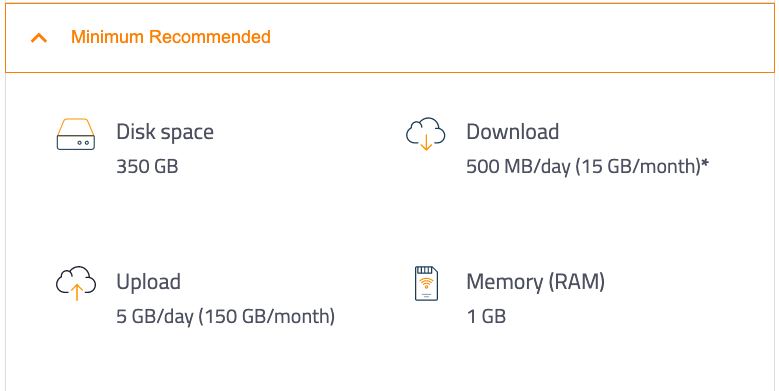Click the 150 GB/month text
This screenshot has width=779, height=391.
[x=266, y=316]
